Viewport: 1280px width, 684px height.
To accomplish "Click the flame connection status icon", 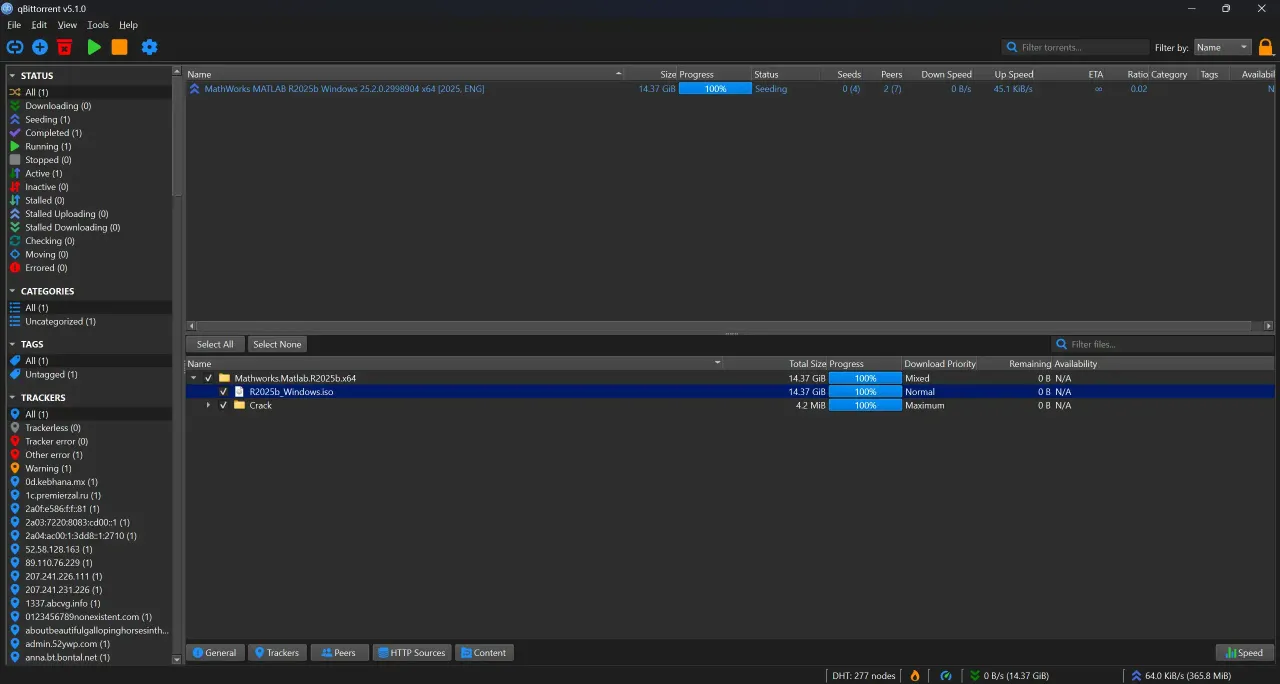I will (x=914, y=676).
